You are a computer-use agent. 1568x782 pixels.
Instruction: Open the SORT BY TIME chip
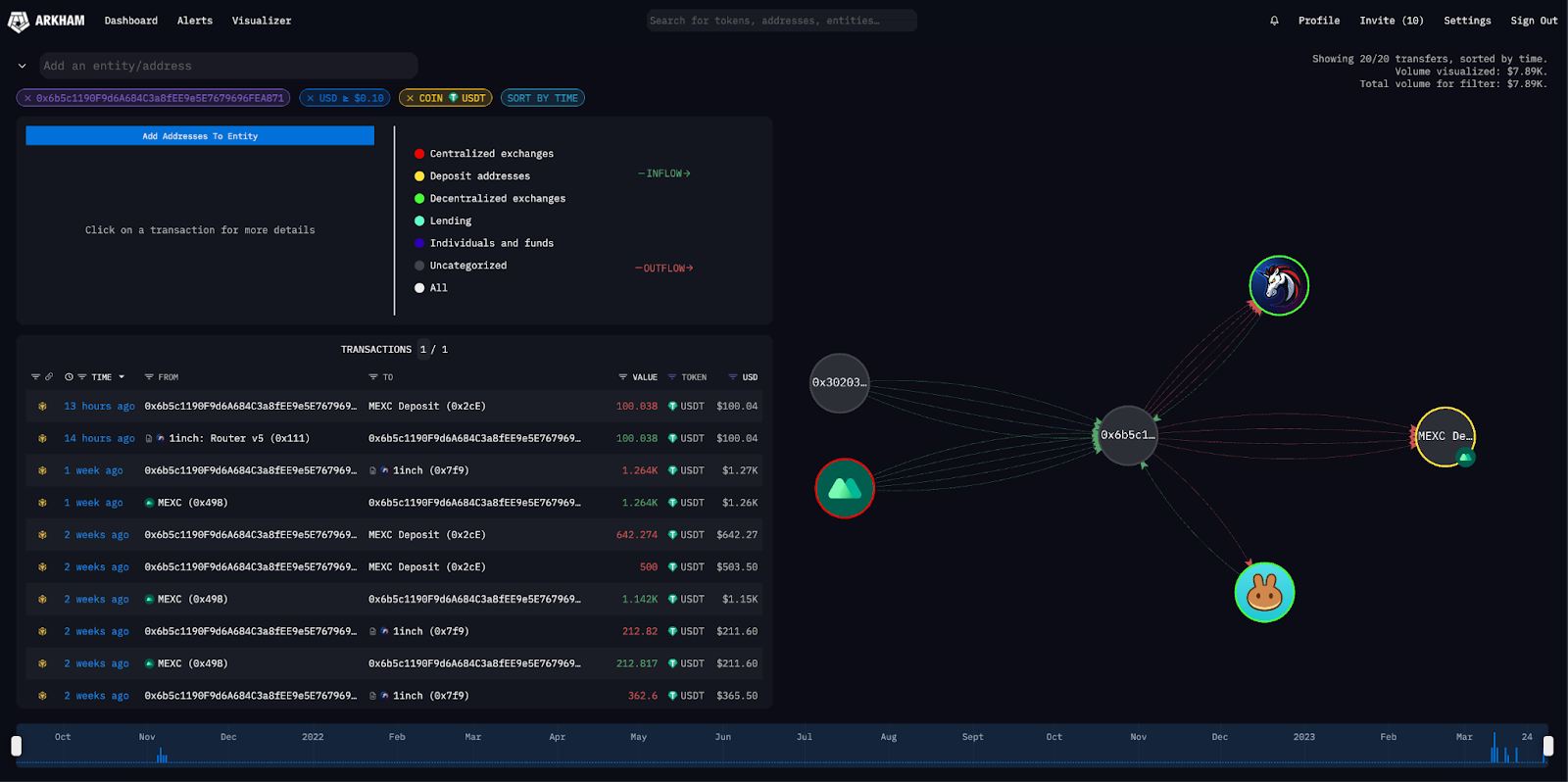tap(543, 98)
